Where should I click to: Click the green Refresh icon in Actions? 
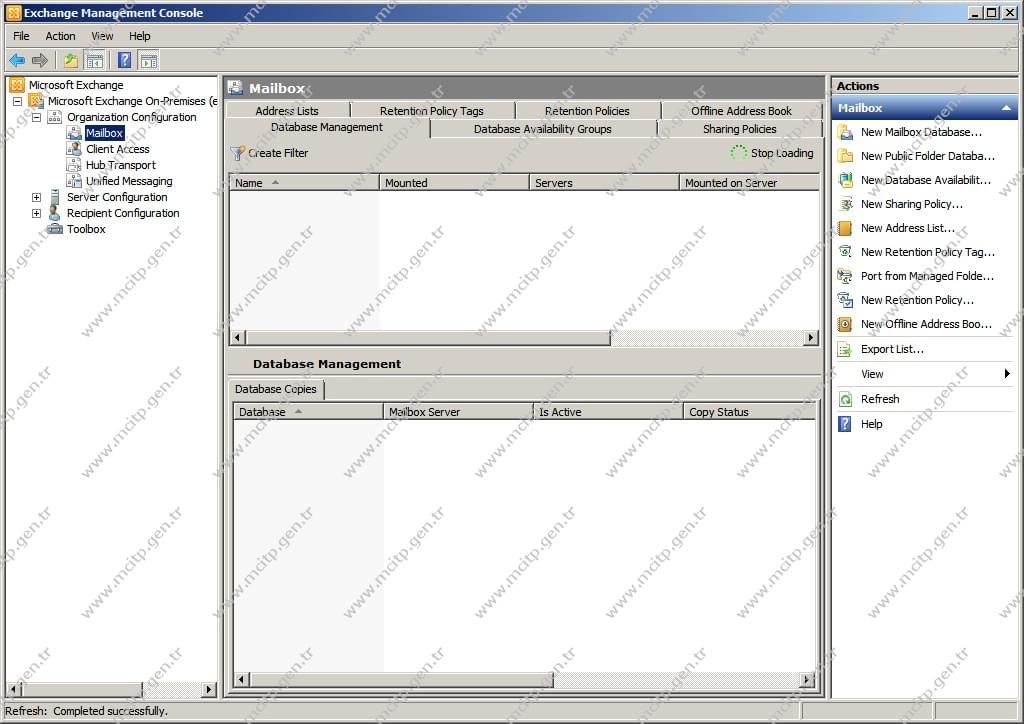pyautogui.click(x=845, y=399)
